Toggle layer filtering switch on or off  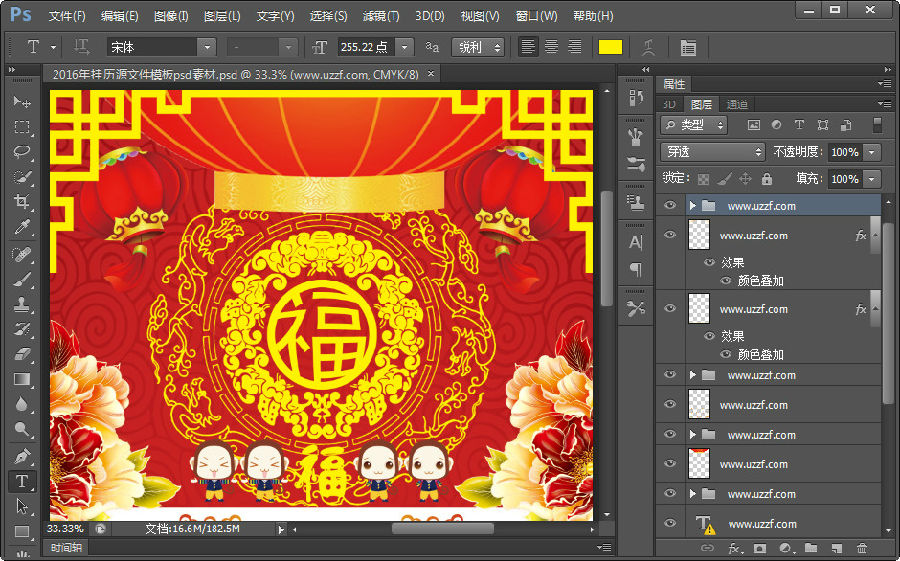click(876, 125)
